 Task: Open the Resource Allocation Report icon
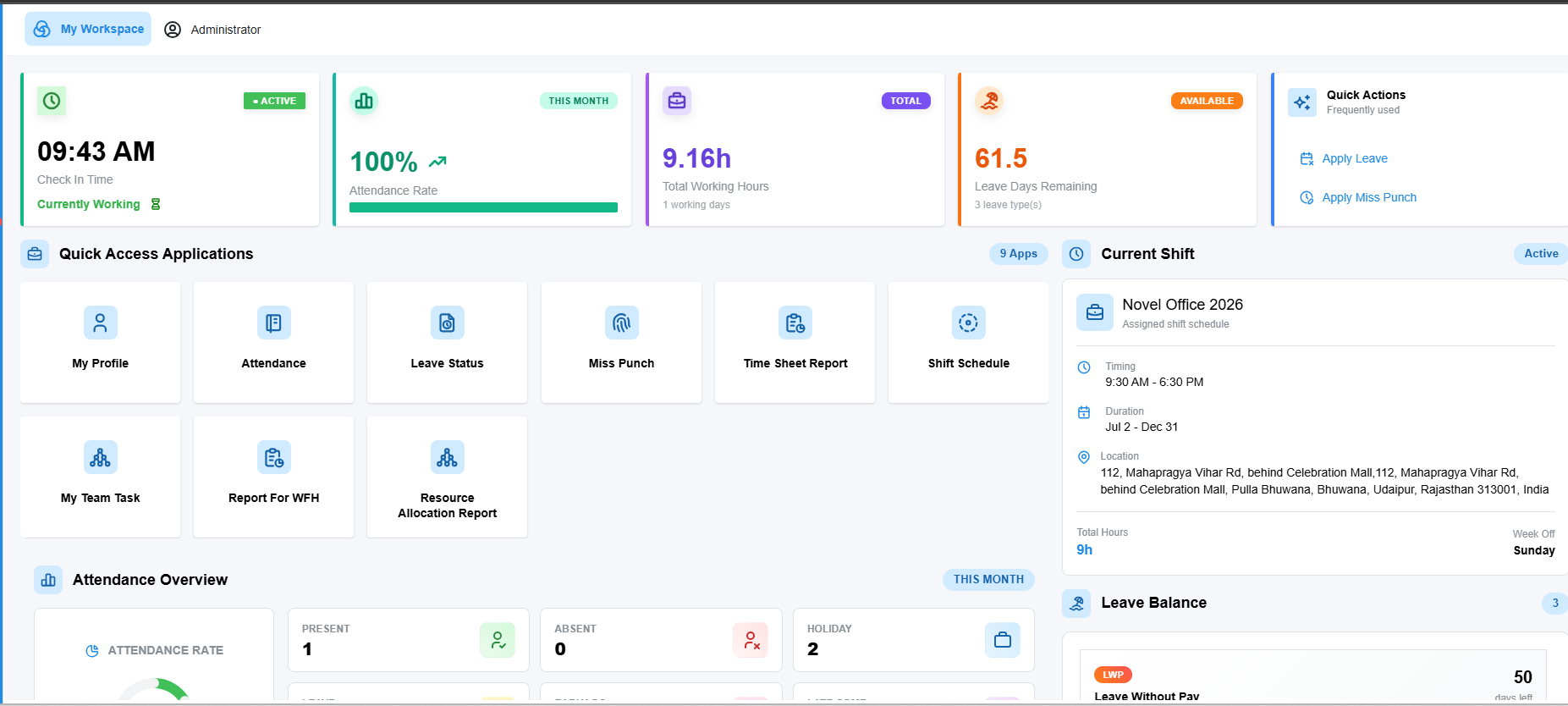point(448,457)
